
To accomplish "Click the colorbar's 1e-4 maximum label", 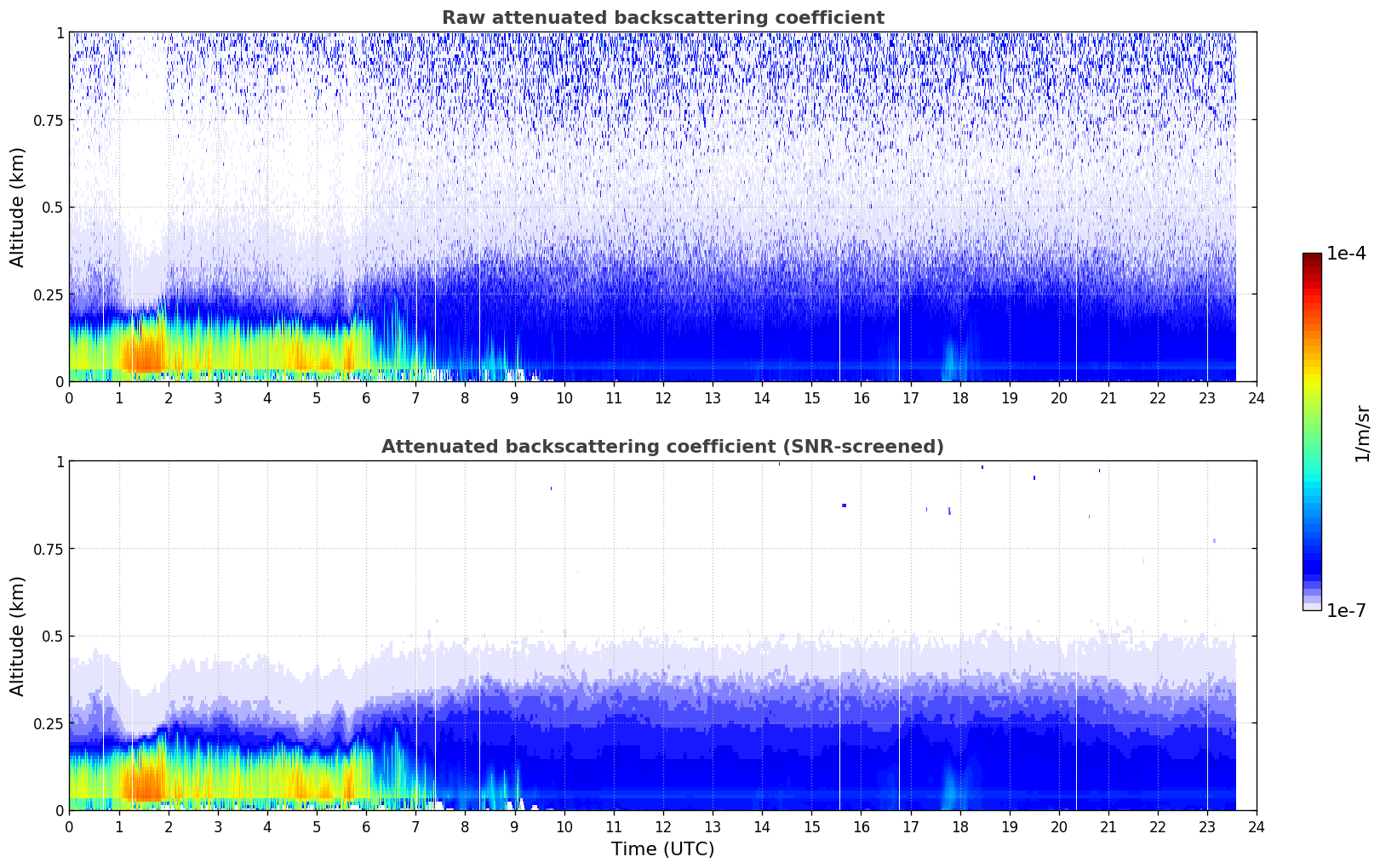I will (1345, 254).
